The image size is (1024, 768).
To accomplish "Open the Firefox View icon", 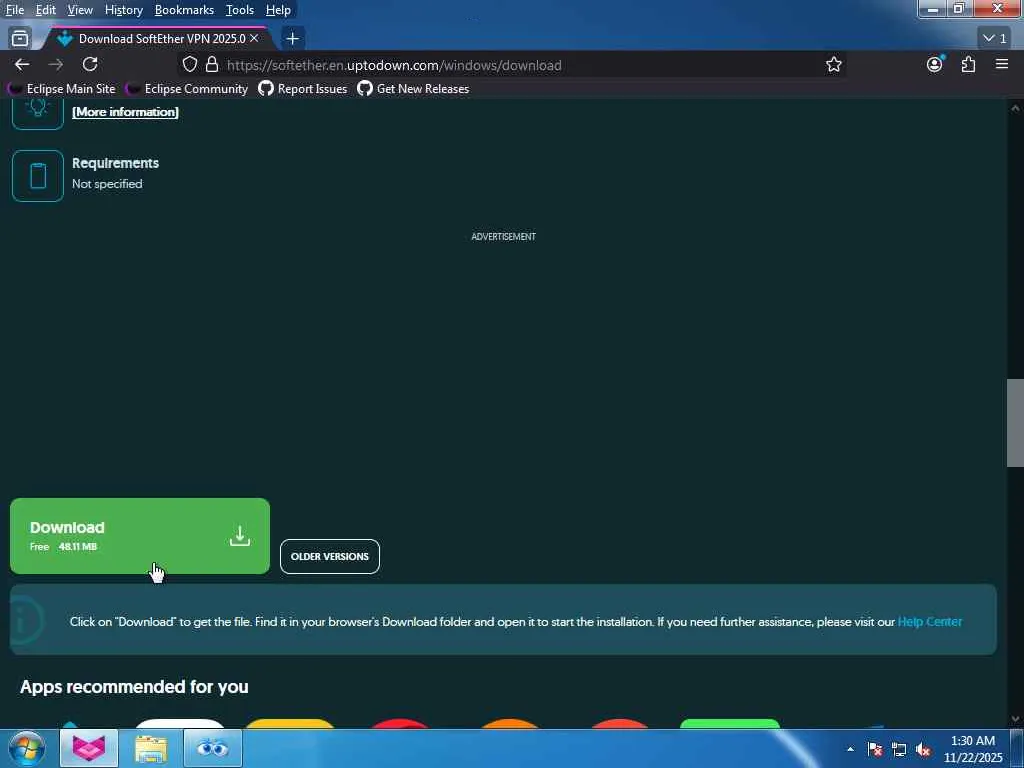I will coord(20,39).
